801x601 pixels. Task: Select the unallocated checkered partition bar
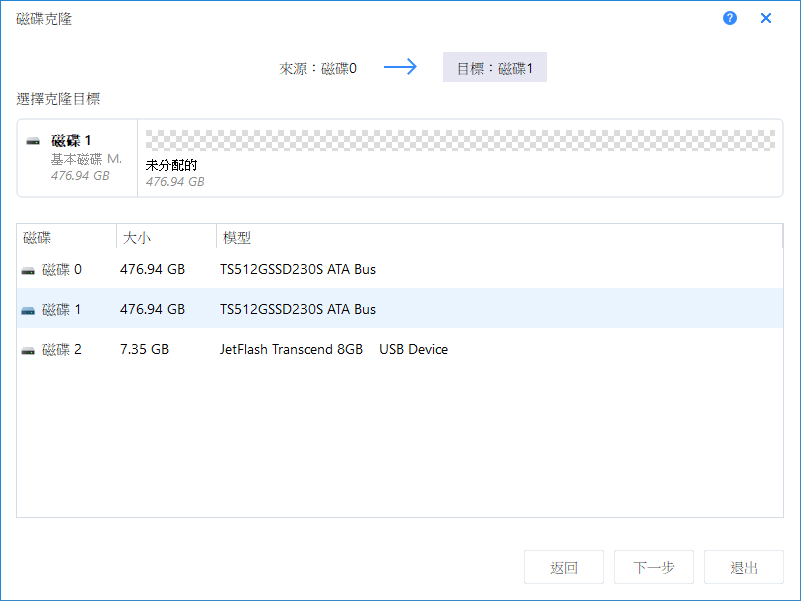(x=460, y=139)
